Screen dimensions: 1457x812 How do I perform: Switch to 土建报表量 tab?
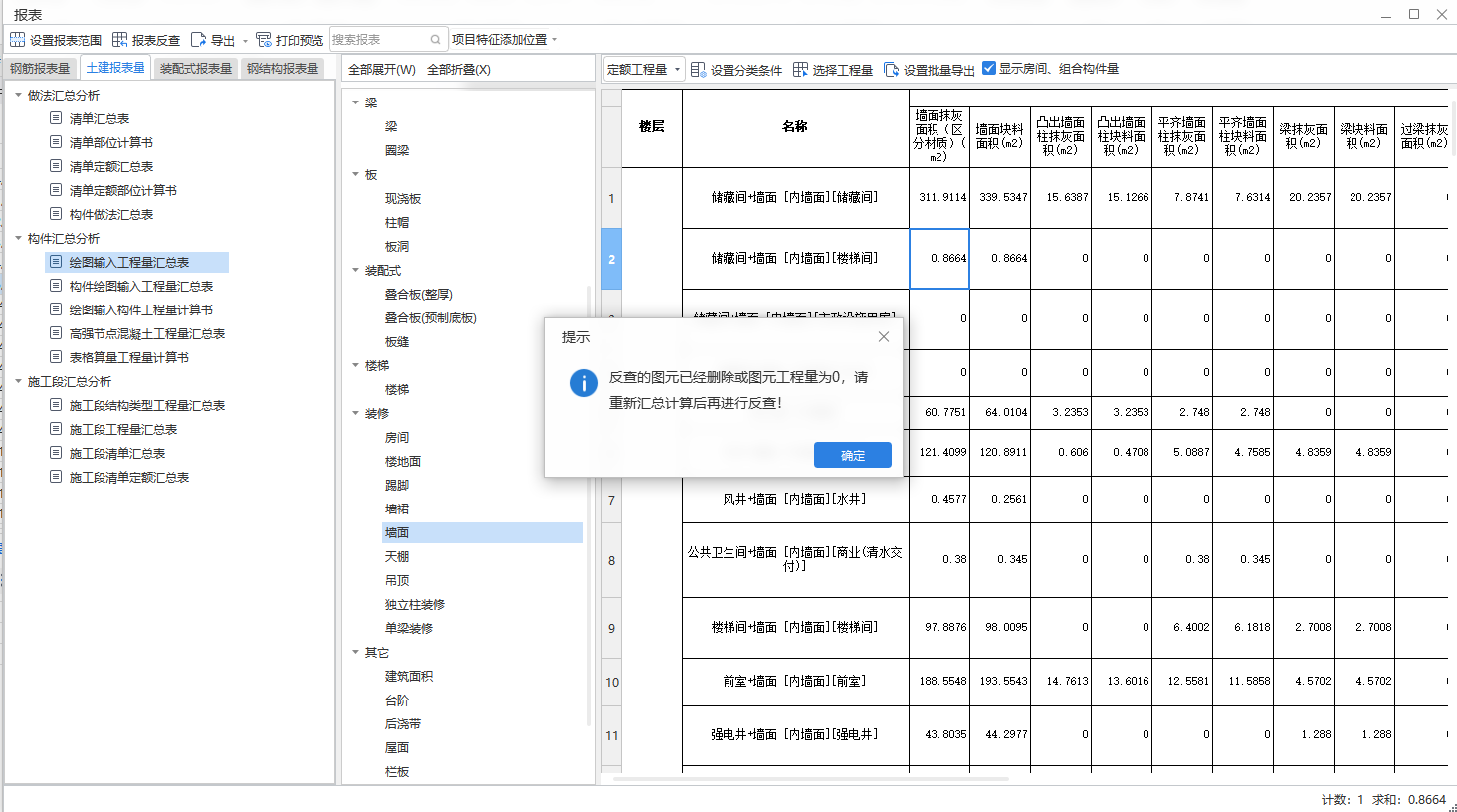(115, 68)
